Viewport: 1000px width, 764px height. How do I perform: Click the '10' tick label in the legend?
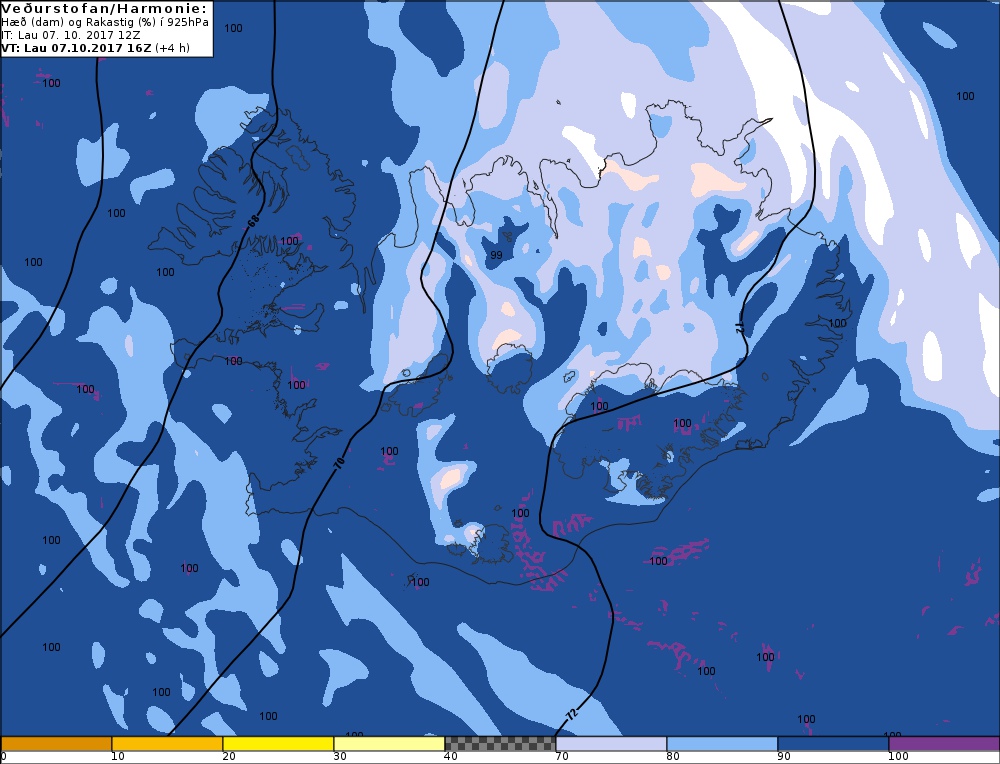[x=118, y=757]
